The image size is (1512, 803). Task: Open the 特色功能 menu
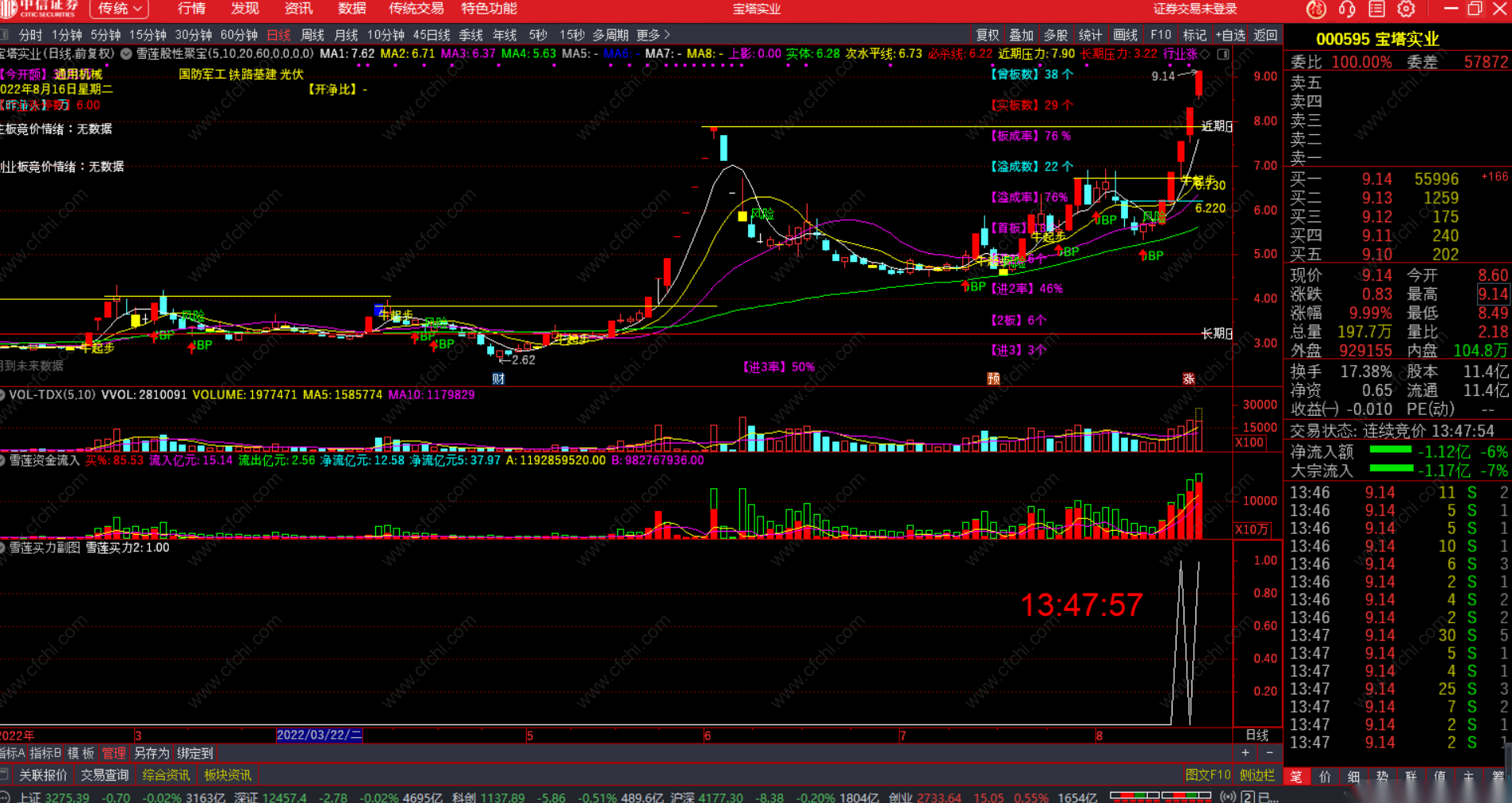coord(489,9)
